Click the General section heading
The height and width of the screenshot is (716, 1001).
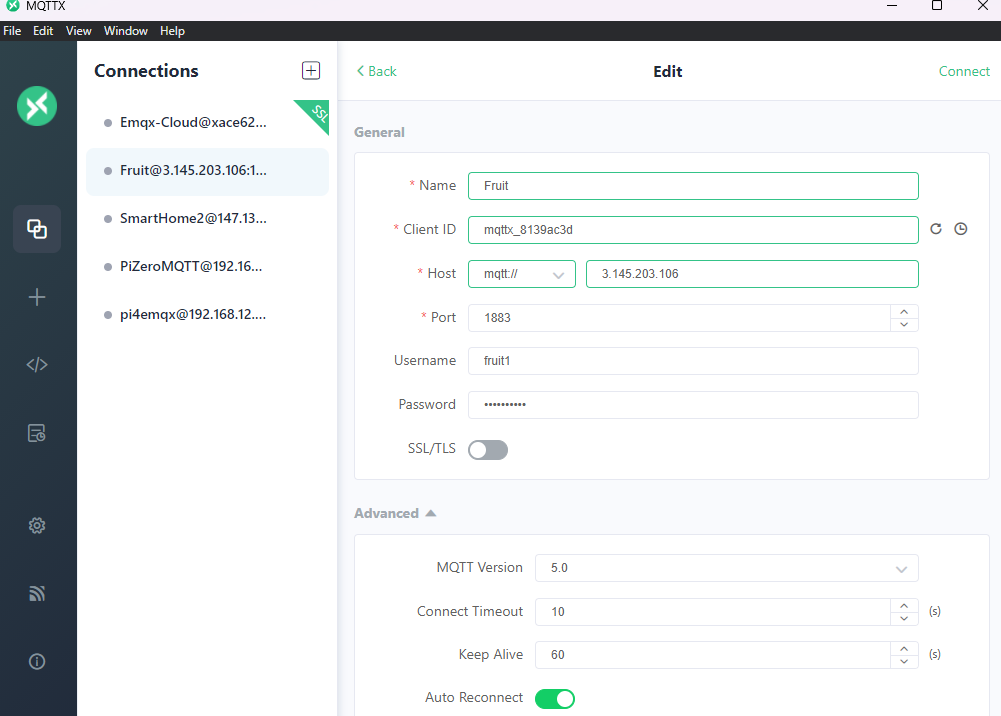tap(379, 132)
